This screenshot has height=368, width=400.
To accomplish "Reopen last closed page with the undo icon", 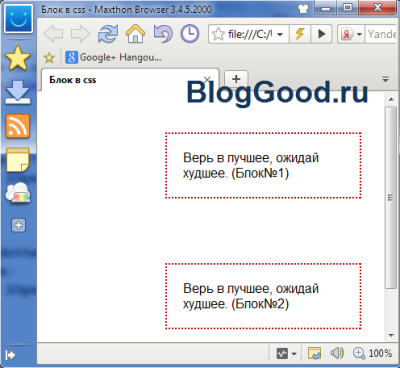I will point(163,34).
